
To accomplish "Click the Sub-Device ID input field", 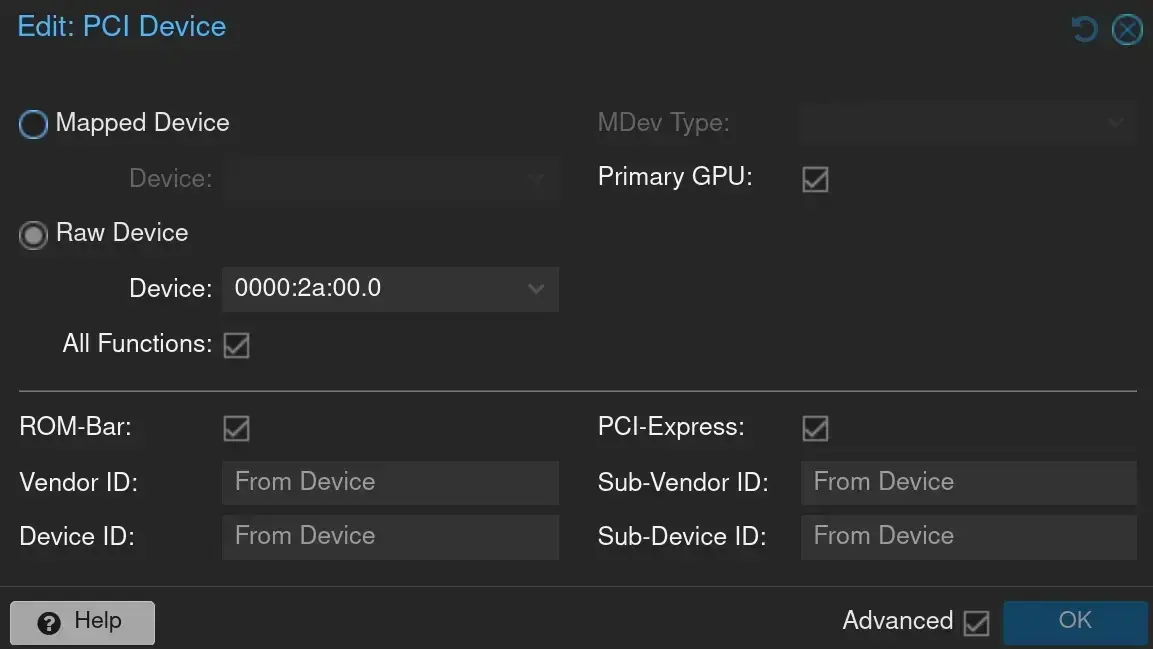I will pos(968,537).
